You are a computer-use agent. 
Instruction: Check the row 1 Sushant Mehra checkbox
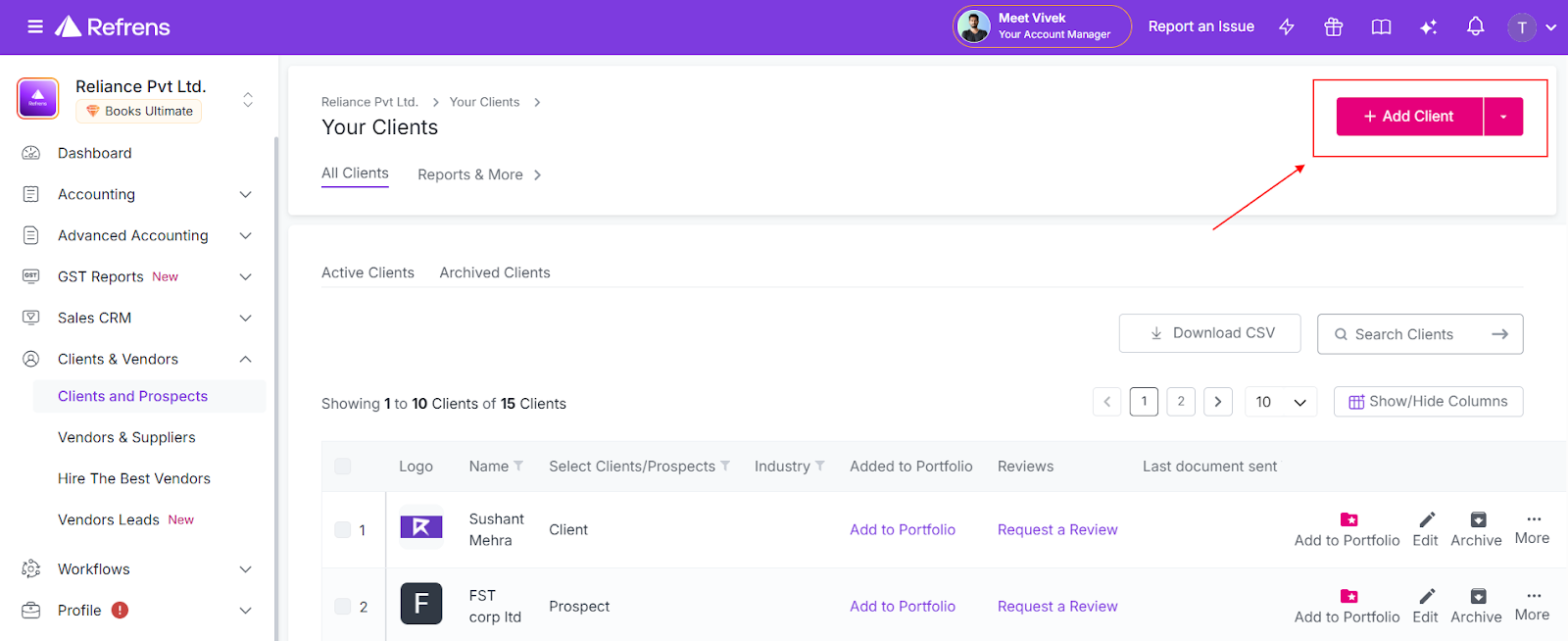click(x=343, y=529)
